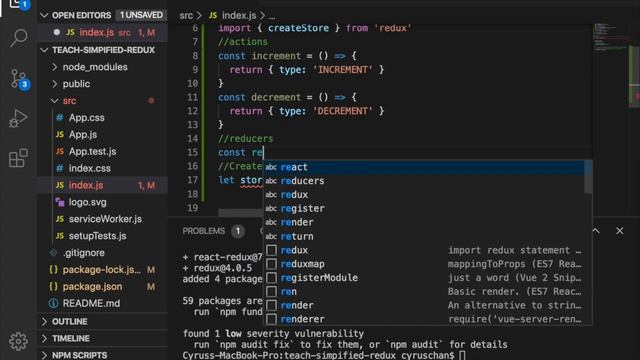The image size is (640, 360).
Task: Switch to the Problems tab
Action: (204, 231)
